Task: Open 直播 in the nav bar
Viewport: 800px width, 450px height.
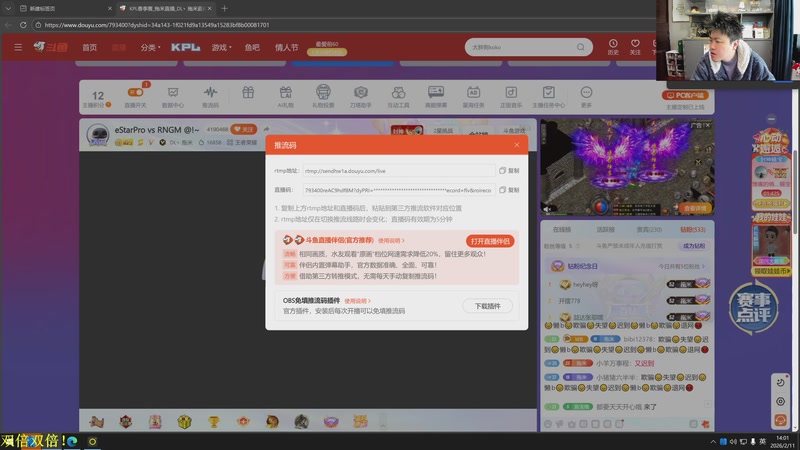Action: tap(119, 47)
